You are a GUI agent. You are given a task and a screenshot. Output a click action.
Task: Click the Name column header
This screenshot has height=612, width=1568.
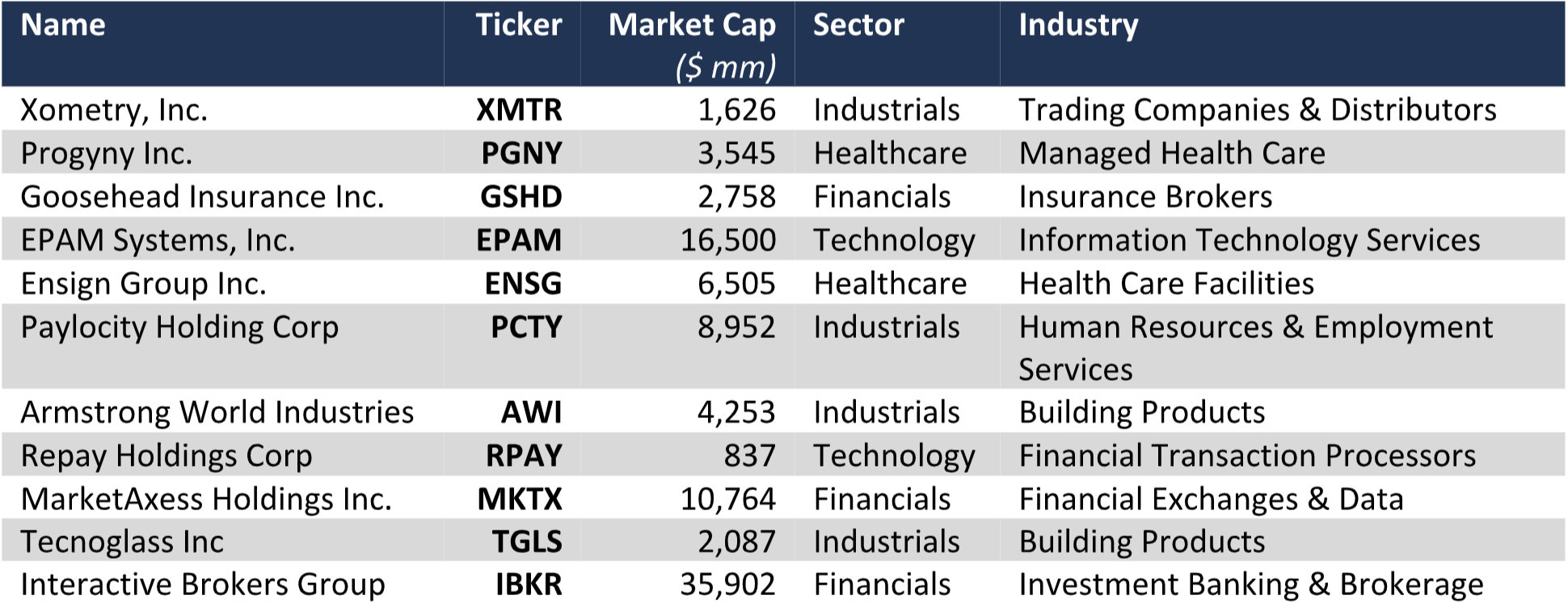pos(63,26)
